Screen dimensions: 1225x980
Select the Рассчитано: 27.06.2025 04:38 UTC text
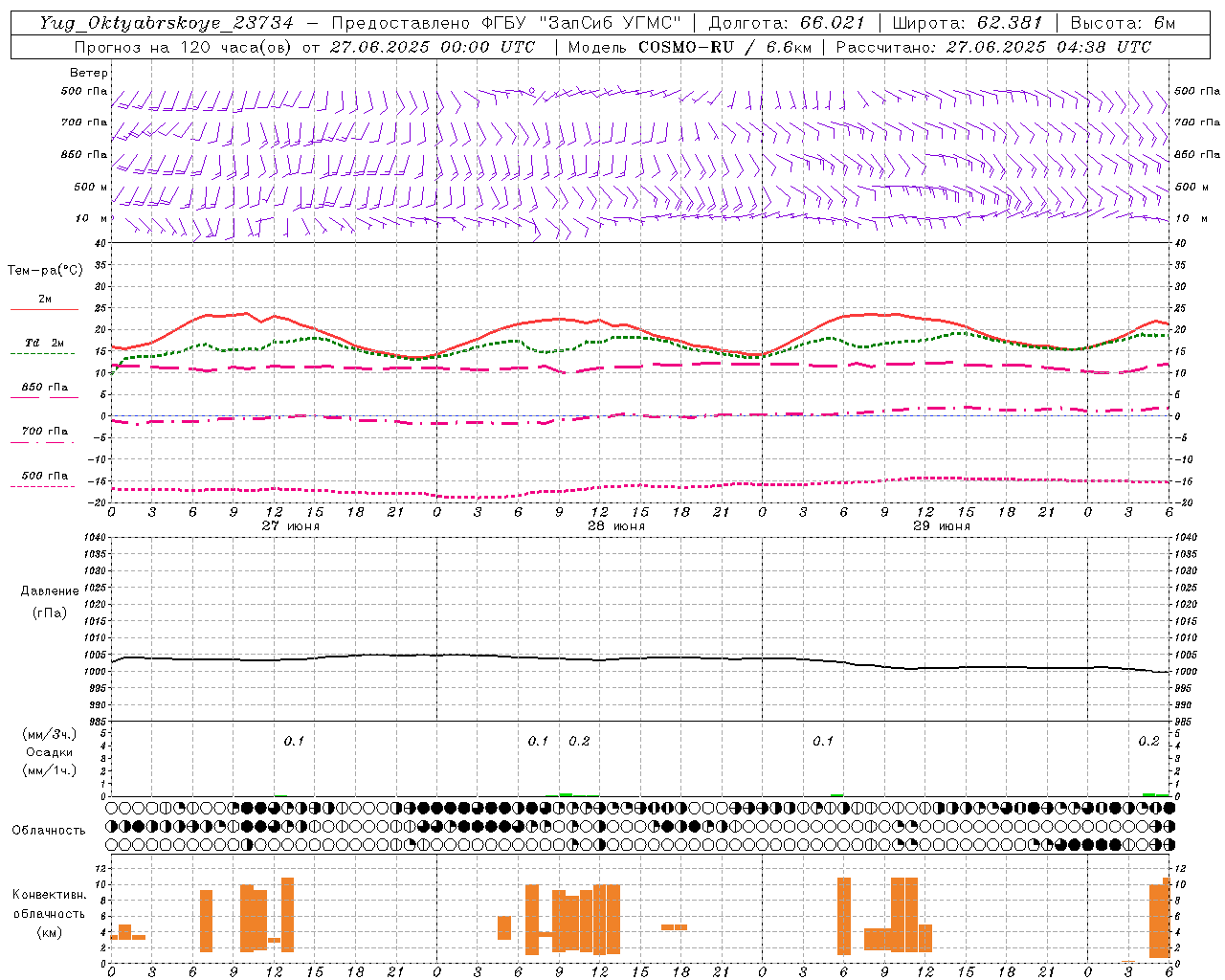pyautogui.click(x=993, y=47)
